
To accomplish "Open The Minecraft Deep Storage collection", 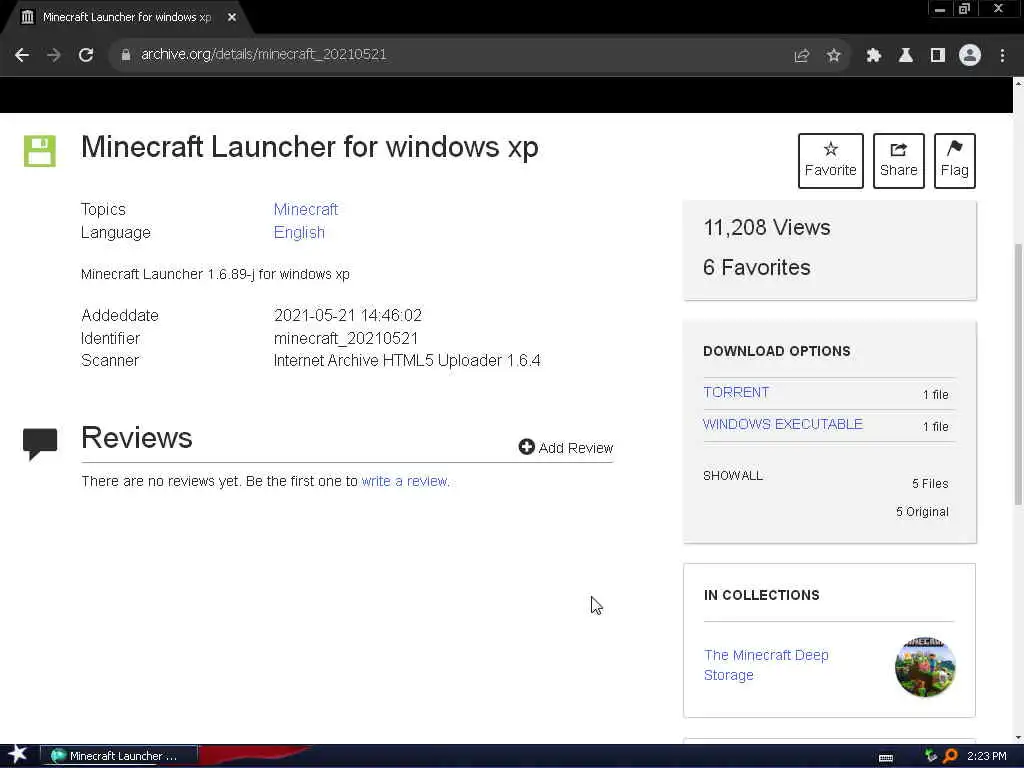I will point(766,665).
